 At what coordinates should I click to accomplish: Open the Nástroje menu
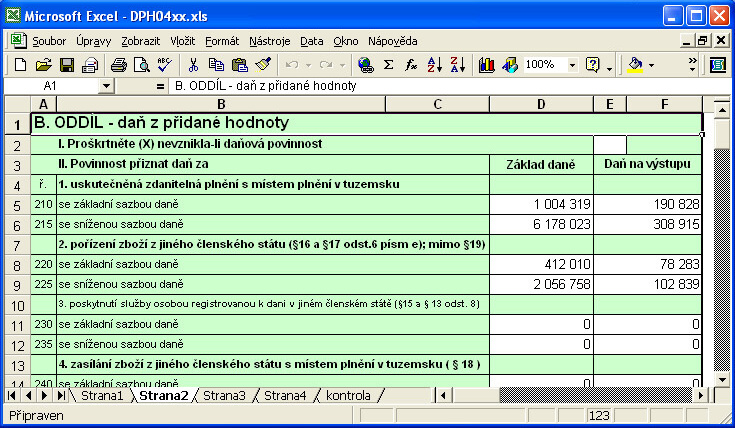pos(269,41)
